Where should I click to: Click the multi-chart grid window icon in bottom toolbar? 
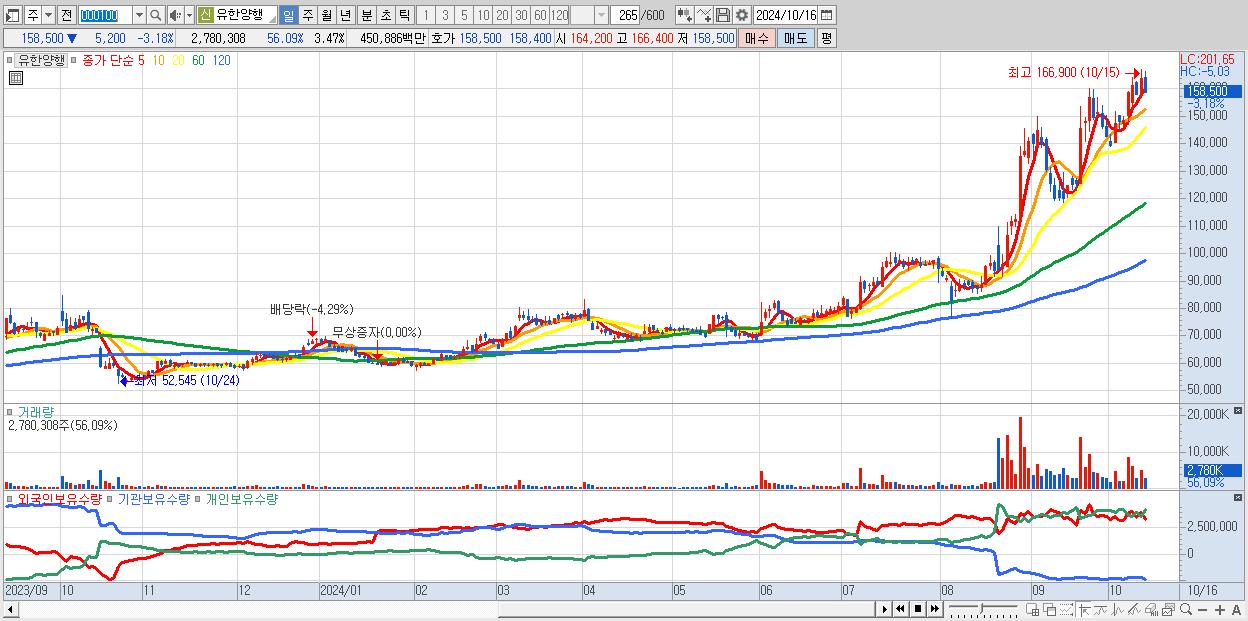pyautogui.click(x=1032, y=610)
